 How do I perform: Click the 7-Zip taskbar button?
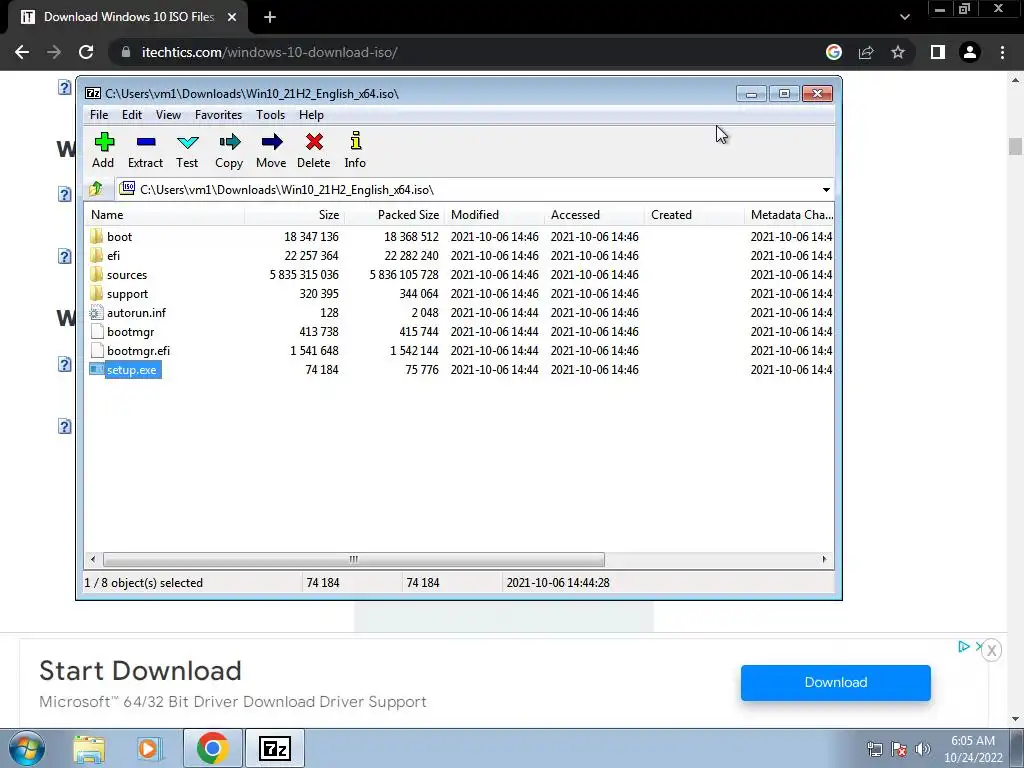point(275,748)
